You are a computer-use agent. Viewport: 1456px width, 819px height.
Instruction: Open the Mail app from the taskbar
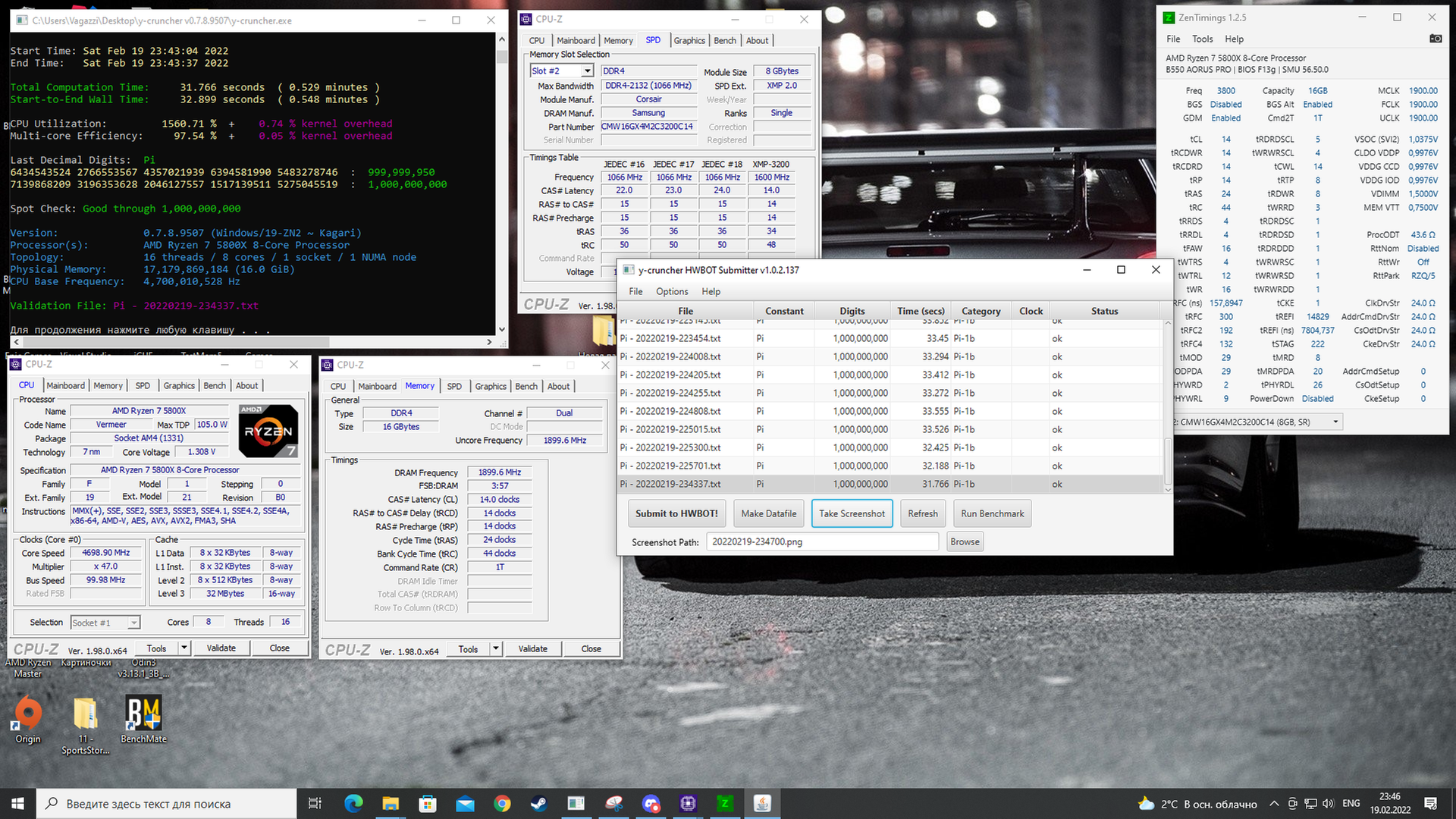pyautogui.click(x=465, y=803)
